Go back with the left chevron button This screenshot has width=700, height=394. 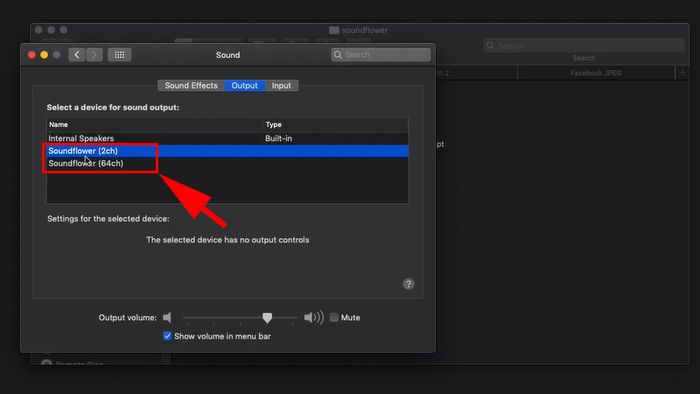(77, 55)
